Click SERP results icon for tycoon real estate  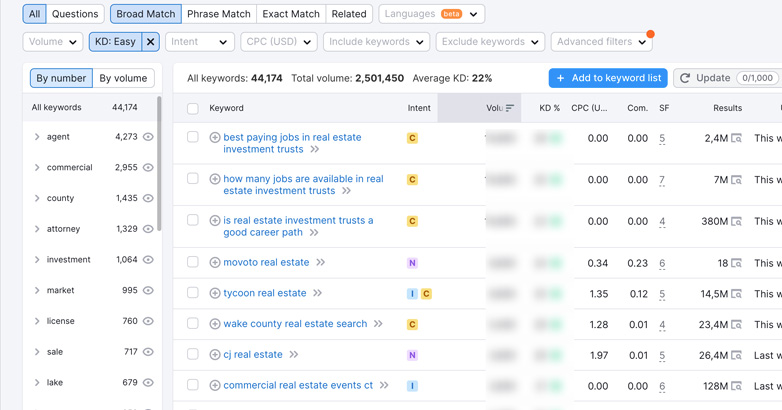pos(737,294)
